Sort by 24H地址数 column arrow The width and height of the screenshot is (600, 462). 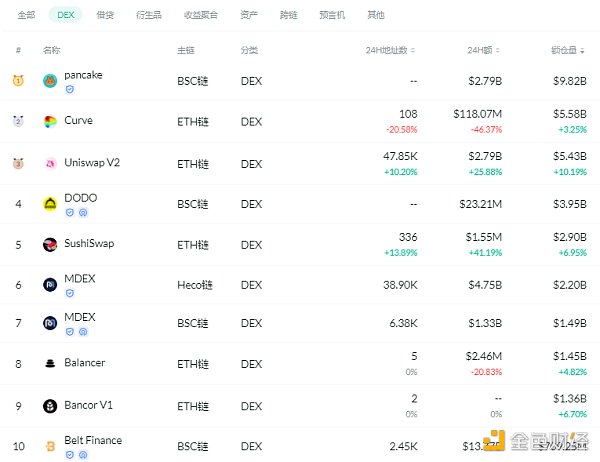413,50
